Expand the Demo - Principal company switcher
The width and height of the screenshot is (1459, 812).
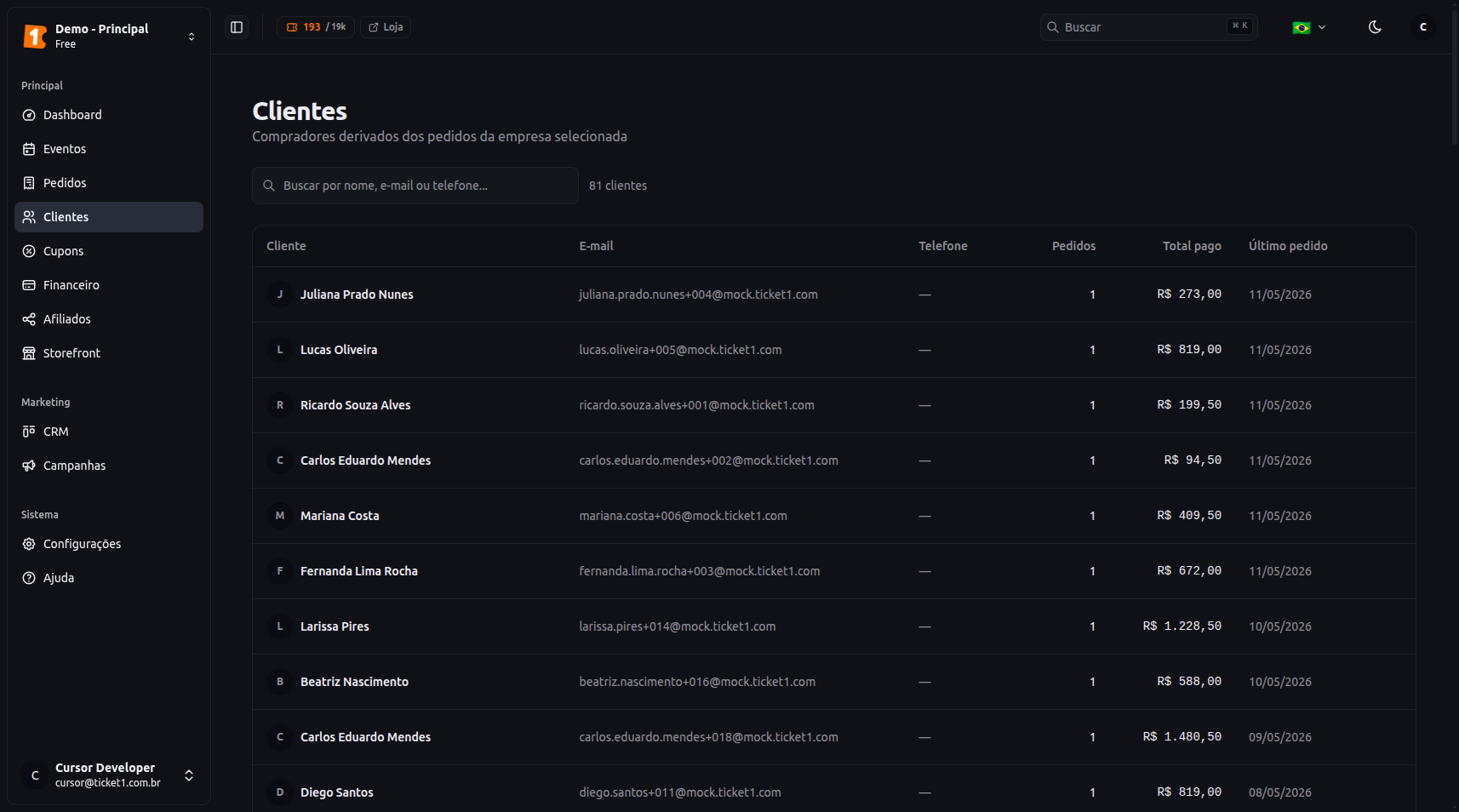point(109,36)
